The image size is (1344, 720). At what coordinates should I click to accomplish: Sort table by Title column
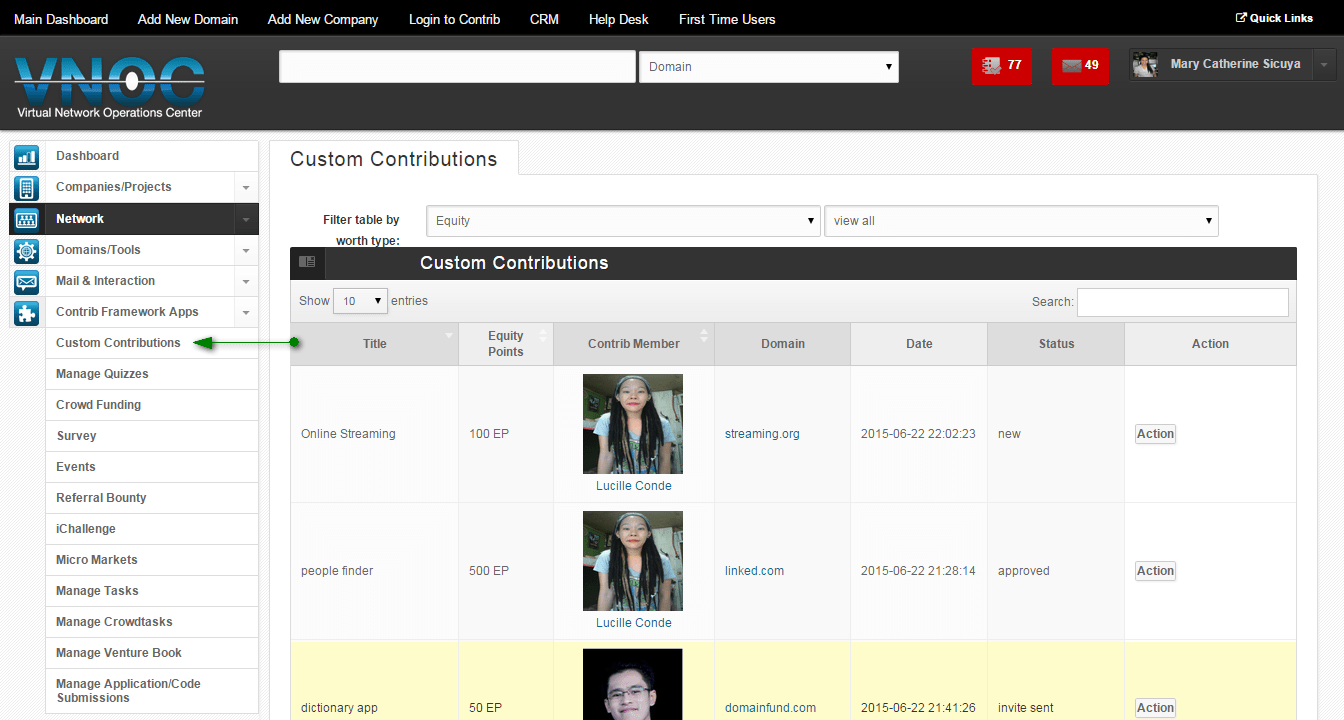point(375,344)
